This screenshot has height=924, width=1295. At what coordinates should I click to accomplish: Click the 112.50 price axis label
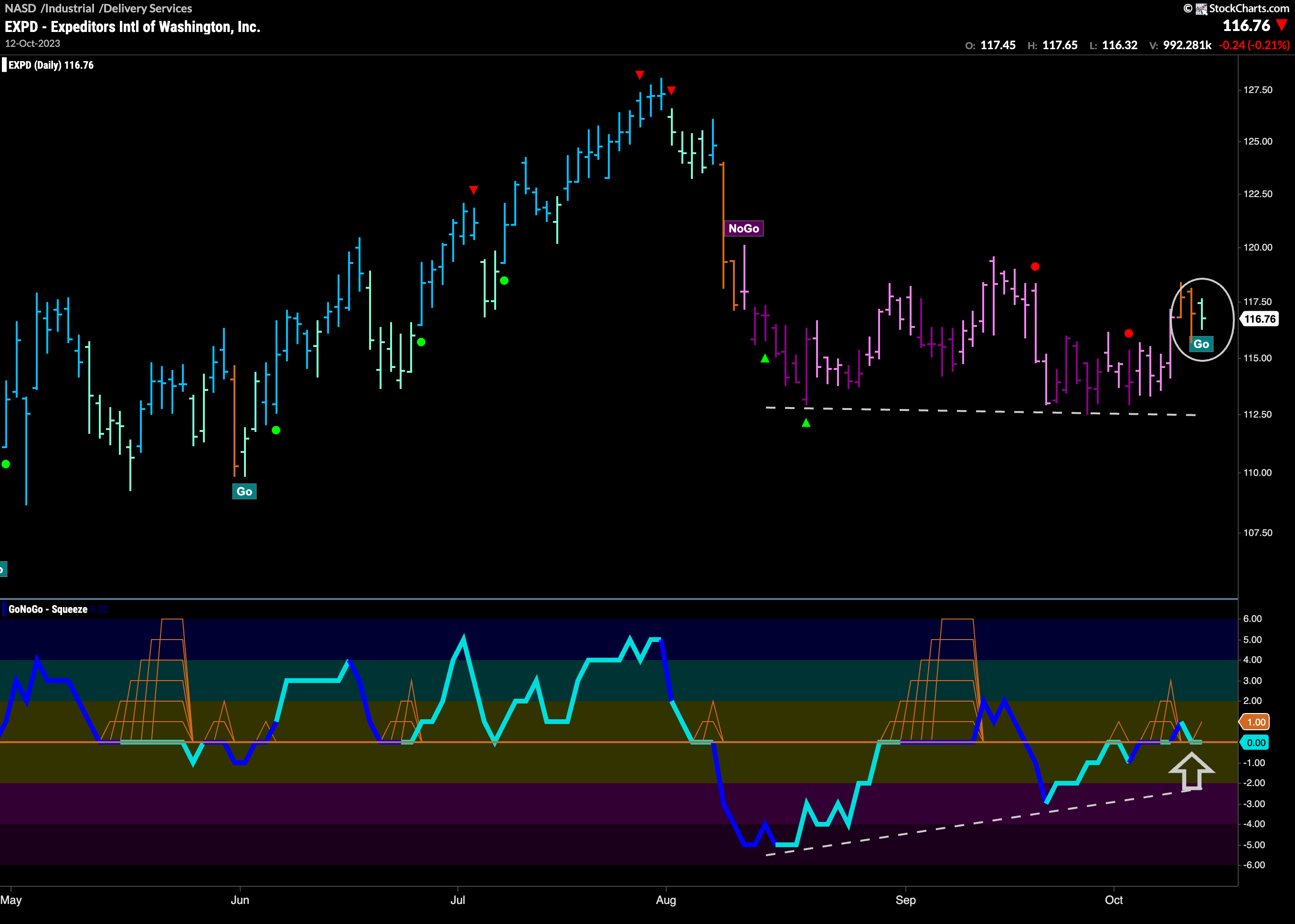1258,414
